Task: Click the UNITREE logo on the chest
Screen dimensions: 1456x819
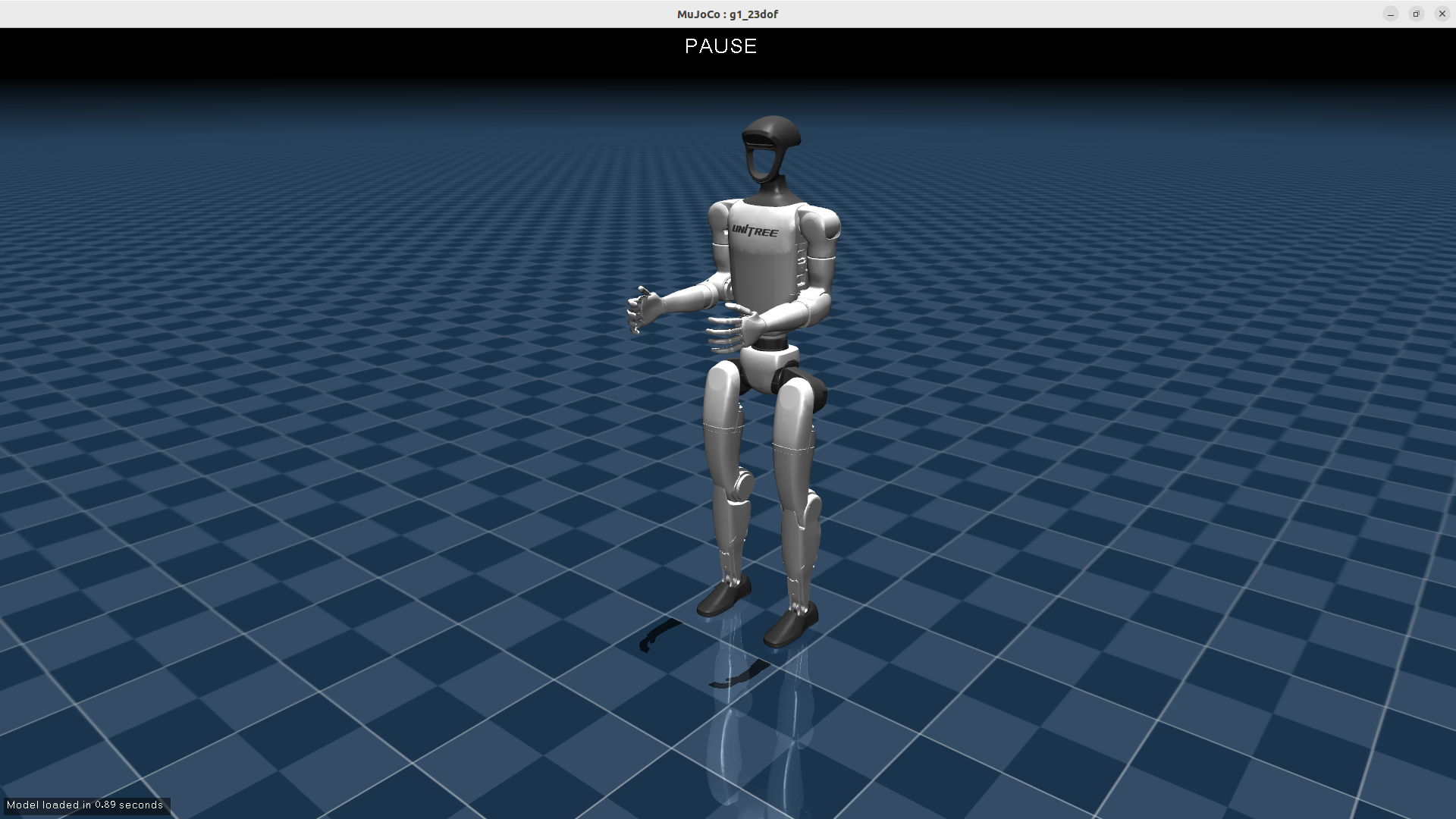Action: tap(755, 231)
